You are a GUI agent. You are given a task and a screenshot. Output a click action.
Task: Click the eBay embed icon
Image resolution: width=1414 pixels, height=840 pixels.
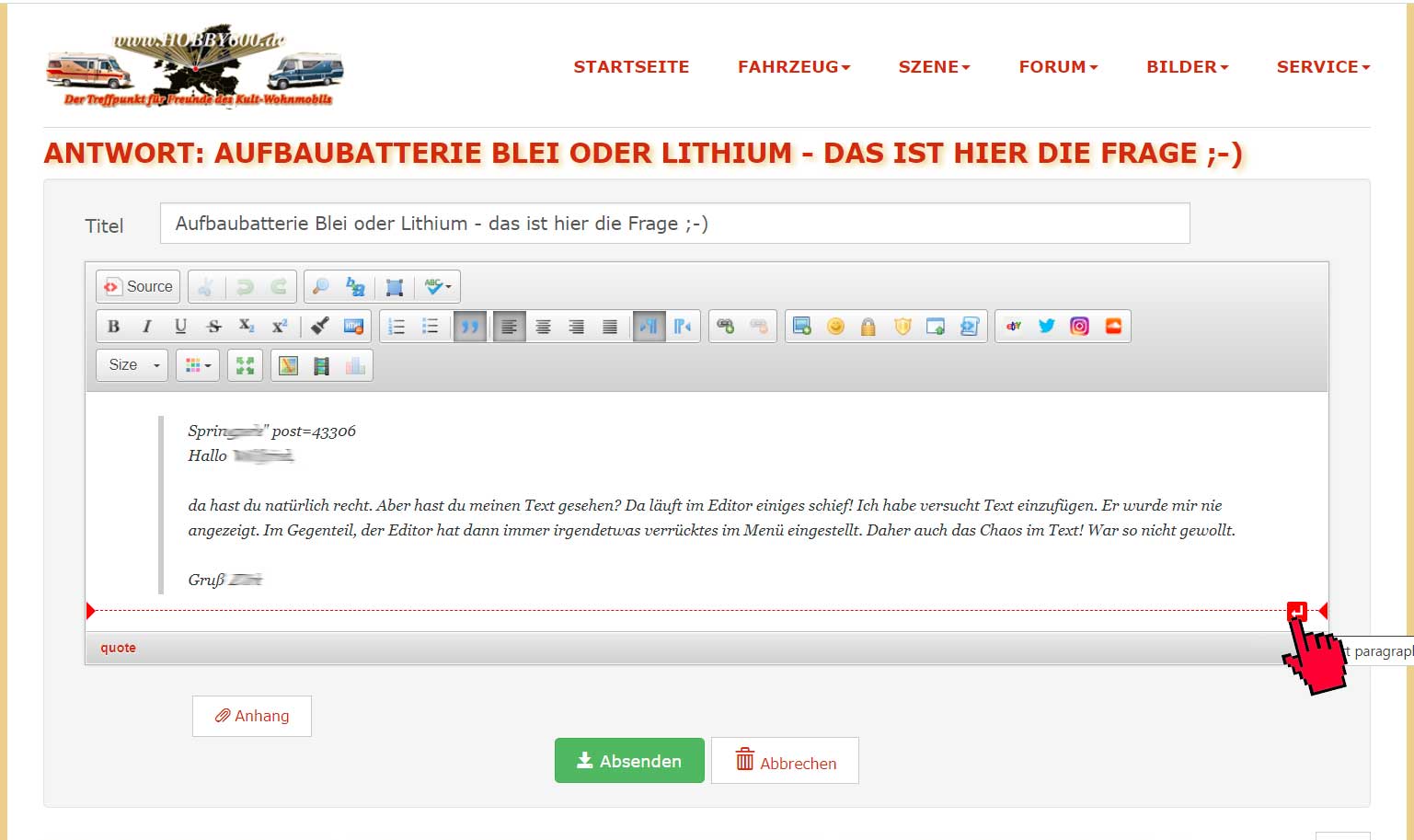pyautogui.click(x=1013, y=327)
